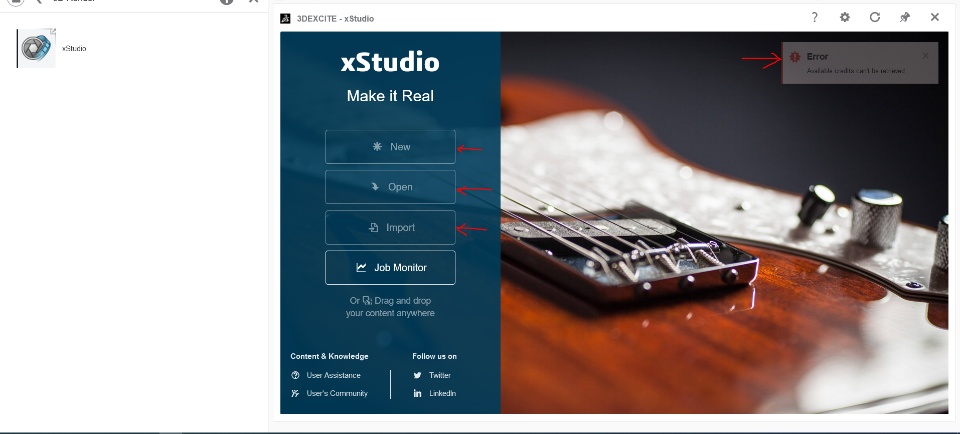Close the 3DEXCITE xStudio widget
The width and height of the screenshot is (960, 434).
point(934,17)
